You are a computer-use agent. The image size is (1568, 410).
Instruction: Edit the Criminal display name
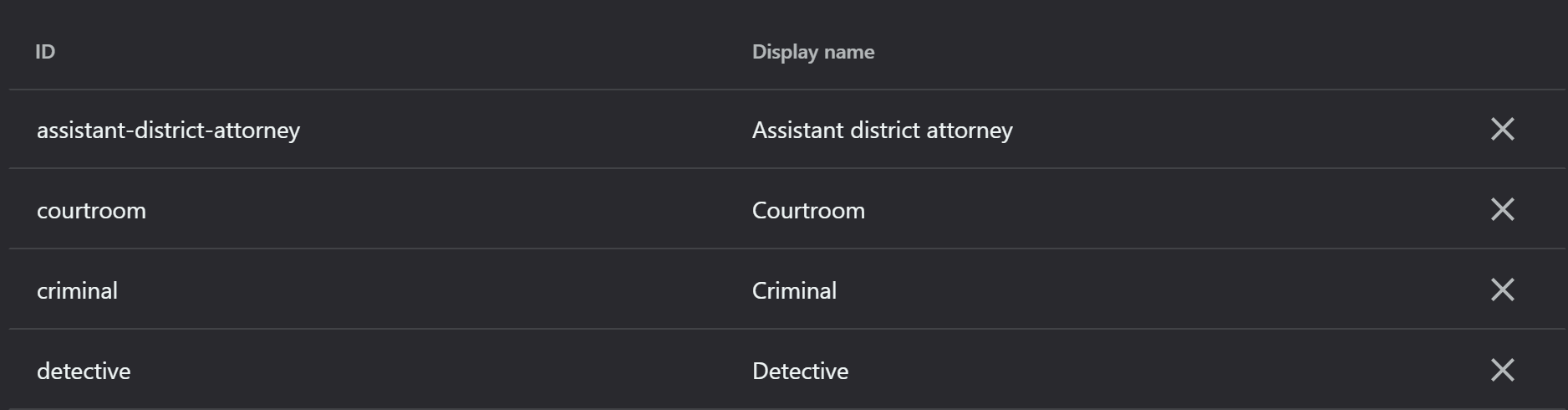tap(794, 290)
